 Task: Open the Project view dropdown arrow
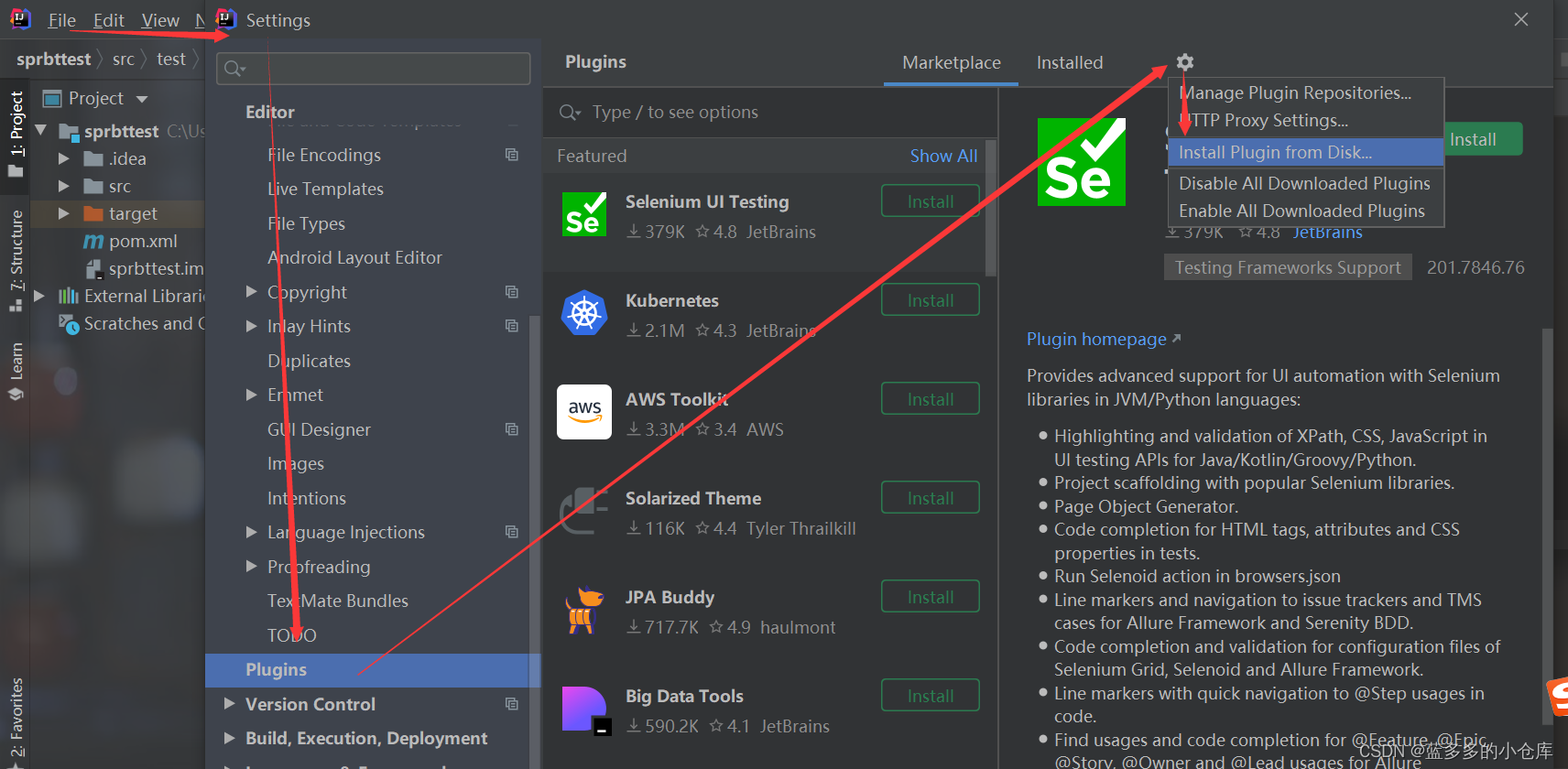(142, 99)
